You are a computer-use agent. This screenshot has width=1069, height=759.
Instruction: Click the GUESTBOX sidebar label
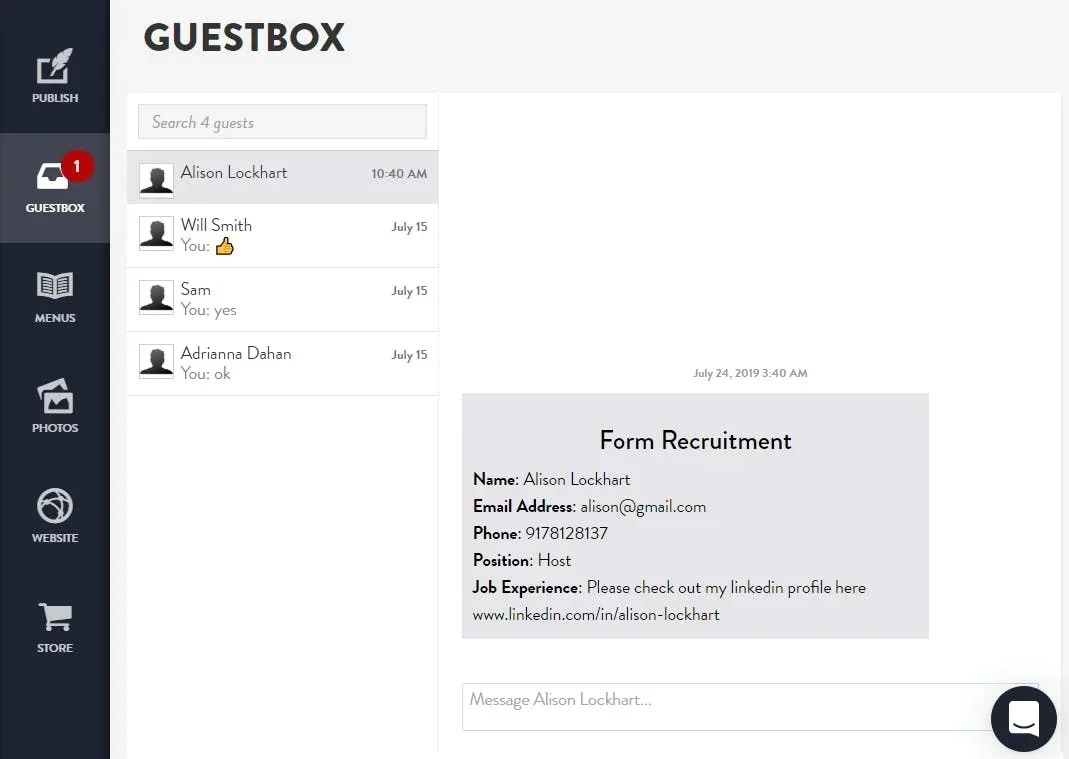pos(55,208)
